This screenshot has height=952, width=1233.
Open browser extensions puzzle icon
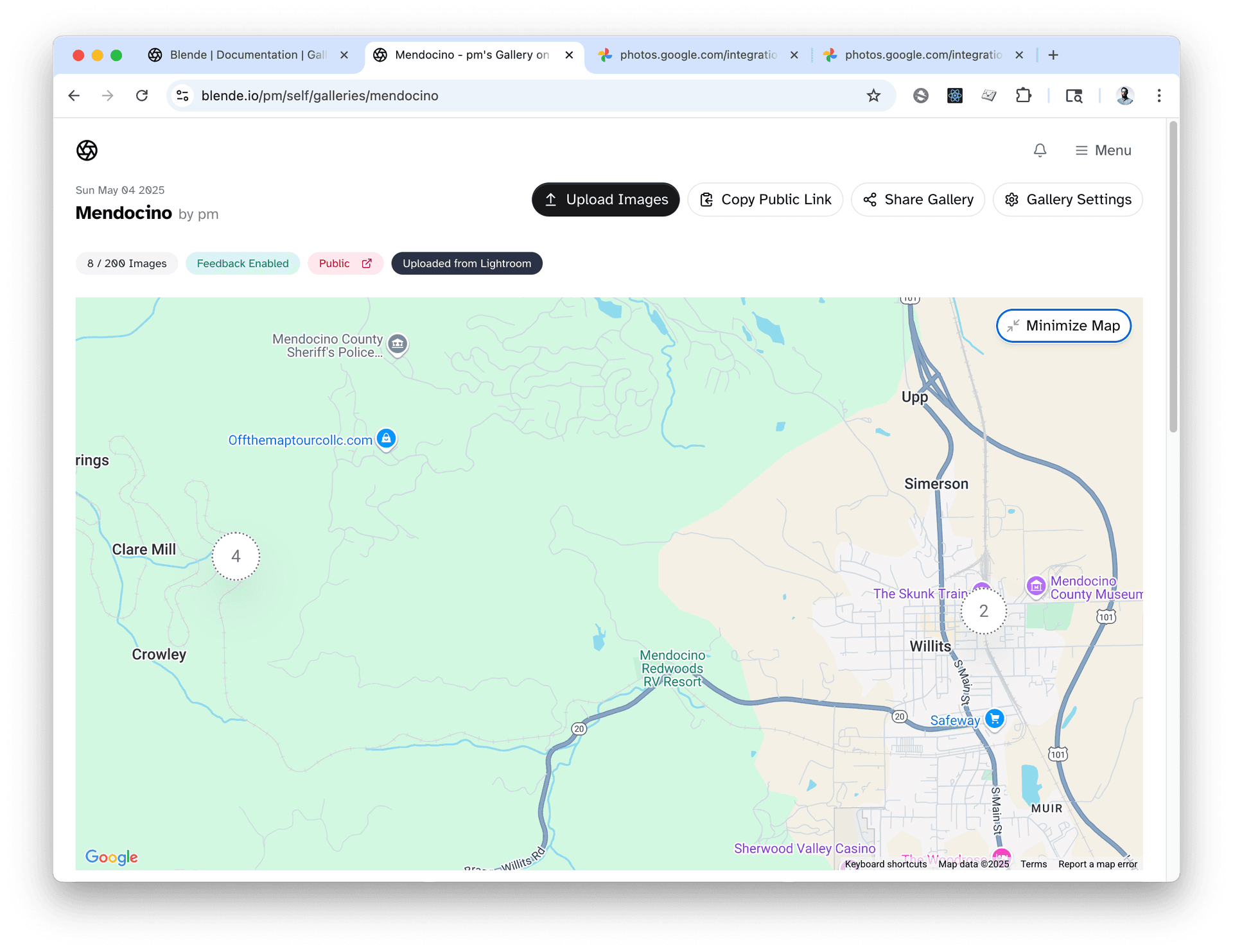(1023, 96)
